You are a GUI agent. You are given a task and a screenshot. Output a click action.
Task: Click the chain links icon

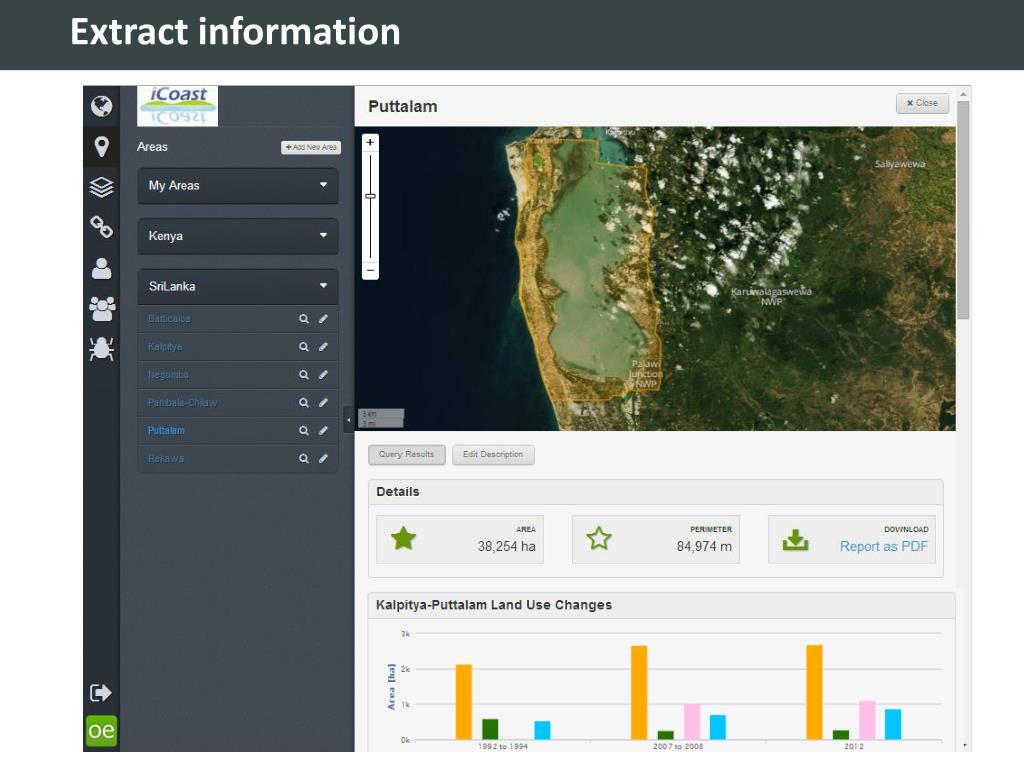(101, 227)
